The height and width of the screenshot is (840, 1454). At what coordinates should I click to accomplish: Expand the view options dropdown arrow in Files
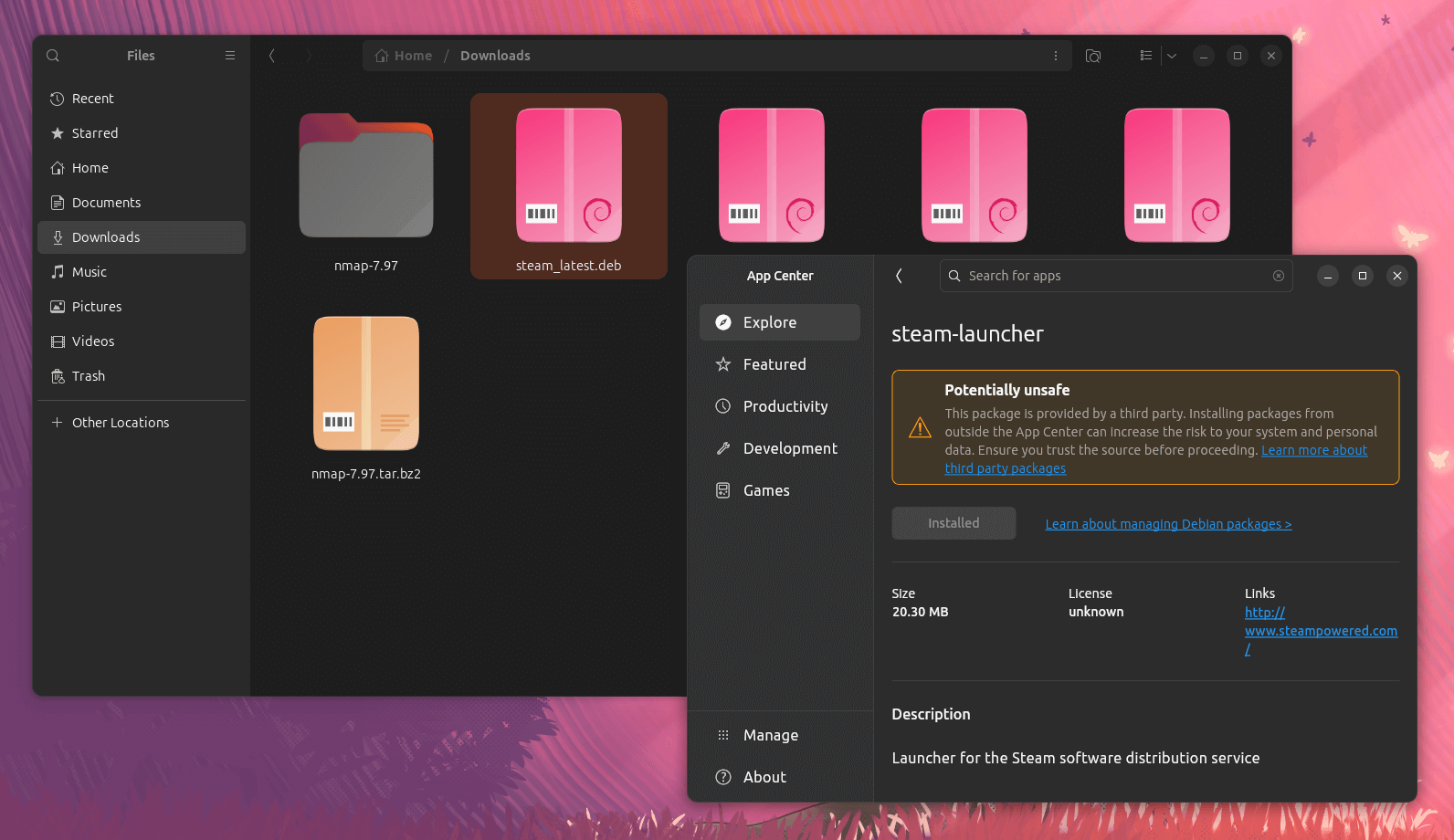pyautogui.click(x=1172, y=56)
